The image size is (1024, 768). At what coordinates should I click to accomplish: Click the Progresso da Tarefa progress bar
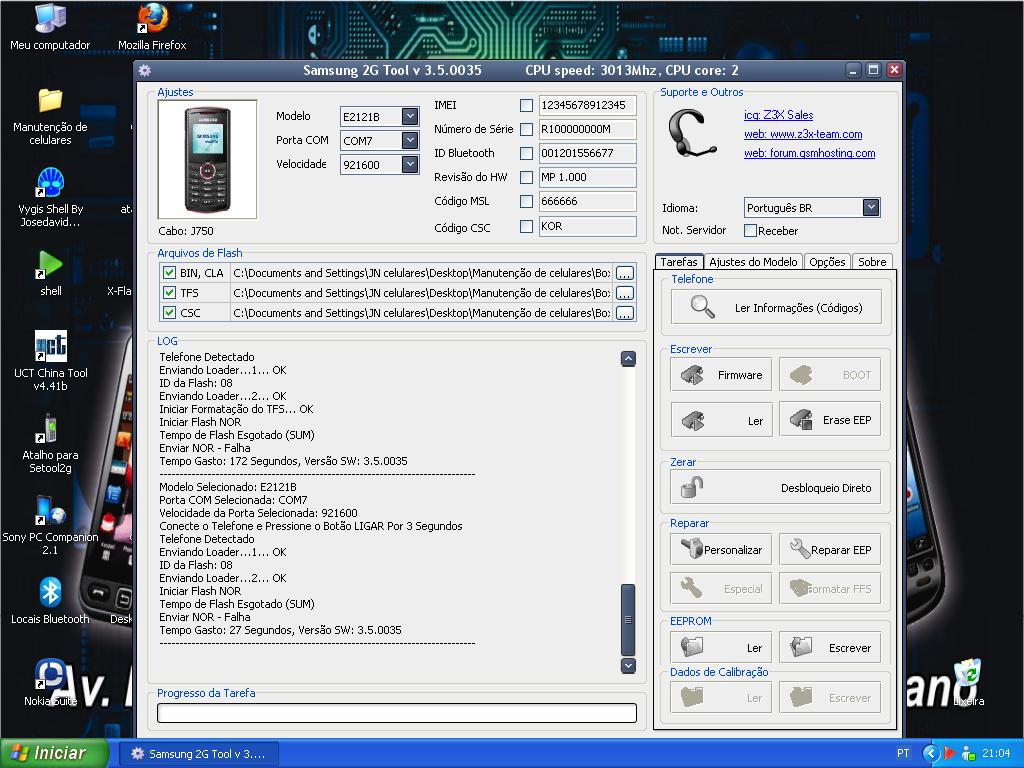[x=397, y=713]
